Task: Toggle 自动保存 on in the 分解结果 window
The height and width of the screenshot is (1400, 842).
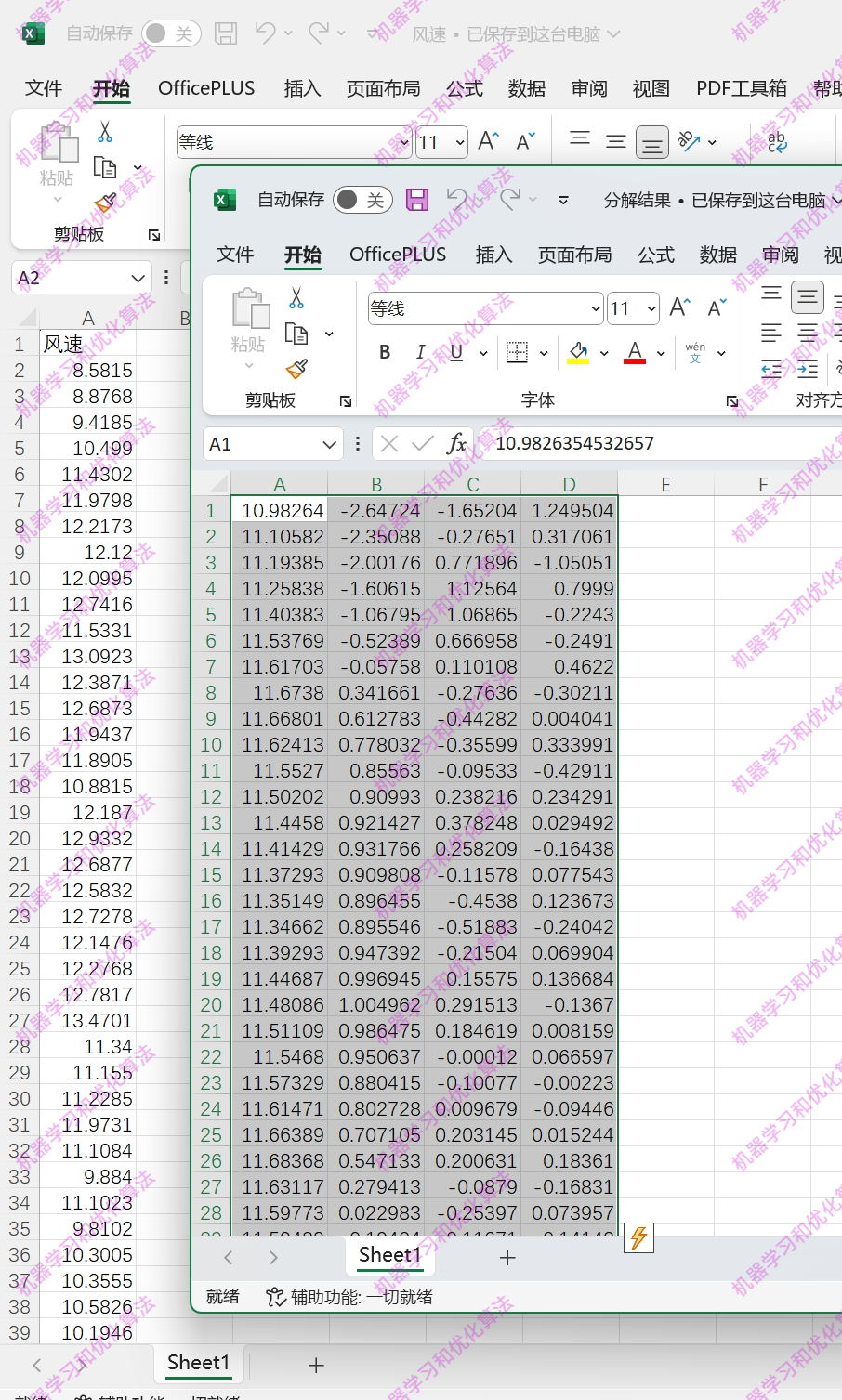Action: pyautogui.click(x=362, y=199)
